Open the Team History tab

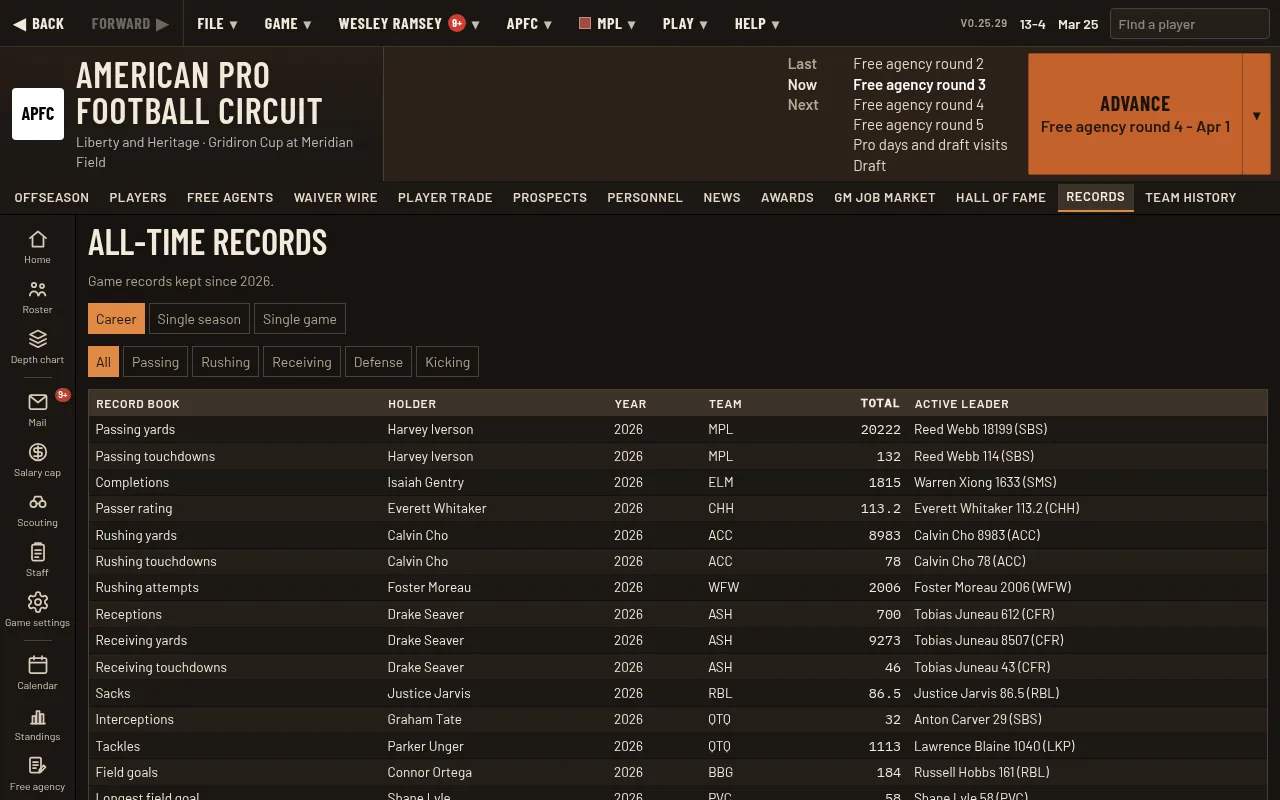[1190, 197]
